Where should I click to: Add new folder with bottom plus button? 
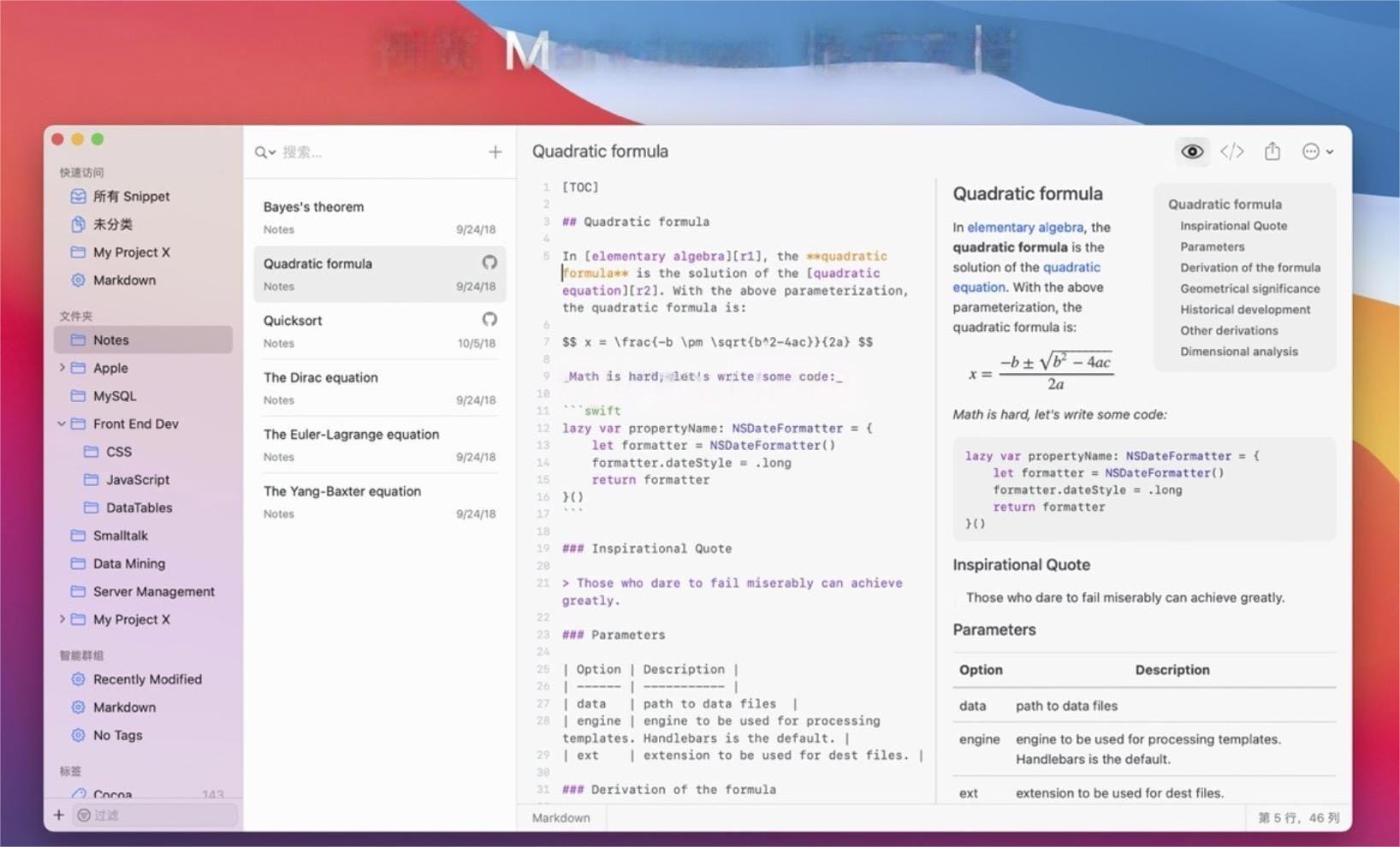(58, 815)
